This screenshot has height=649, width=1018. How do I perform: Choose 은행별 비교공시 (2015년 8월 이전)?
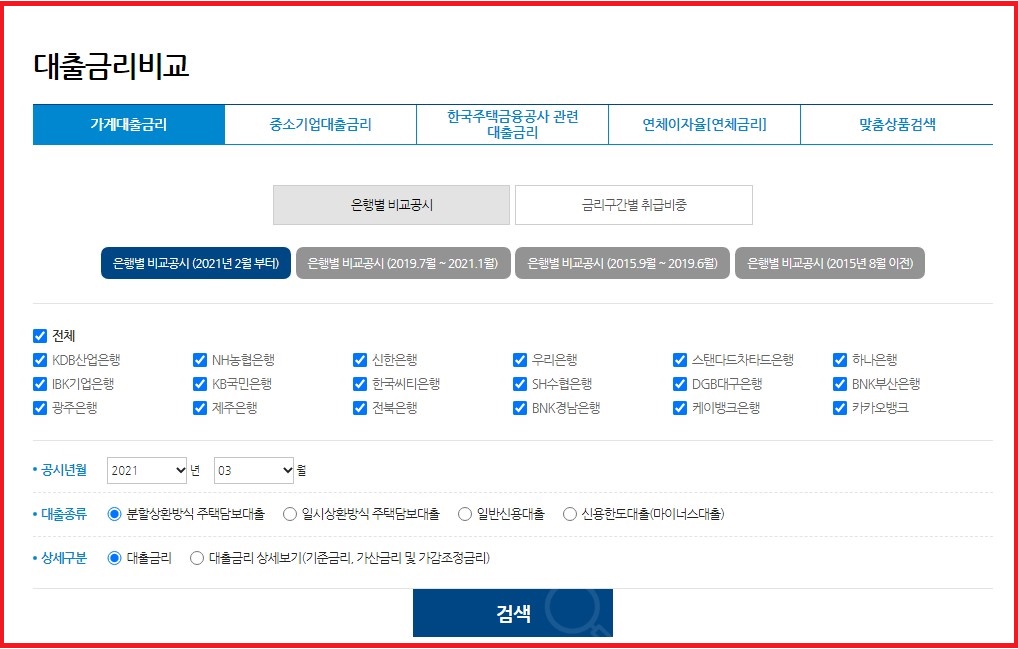point(830,263)
